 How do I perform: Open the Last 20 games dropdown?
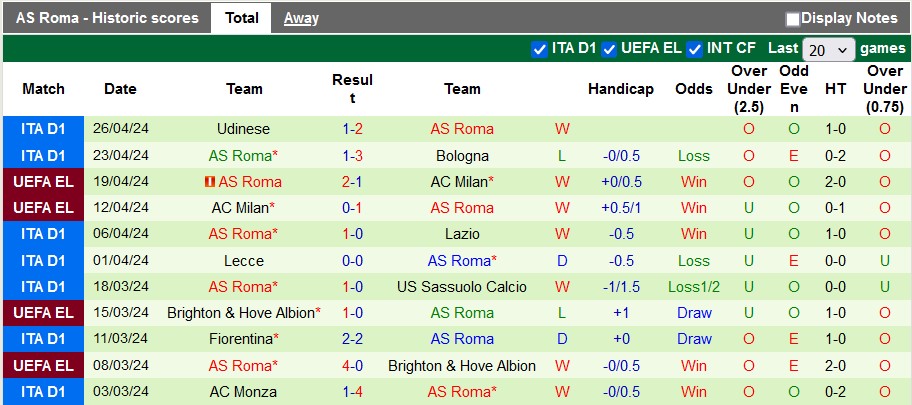point(829,49)
